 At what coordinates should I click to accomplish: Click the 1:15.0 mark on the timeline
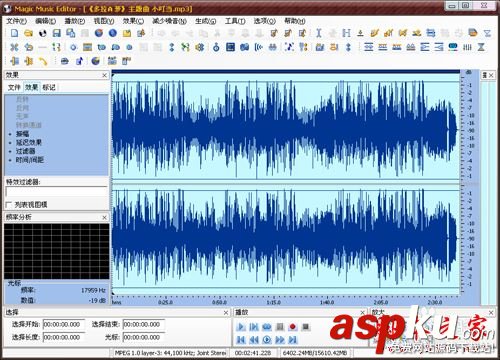(x=273, y=302)
